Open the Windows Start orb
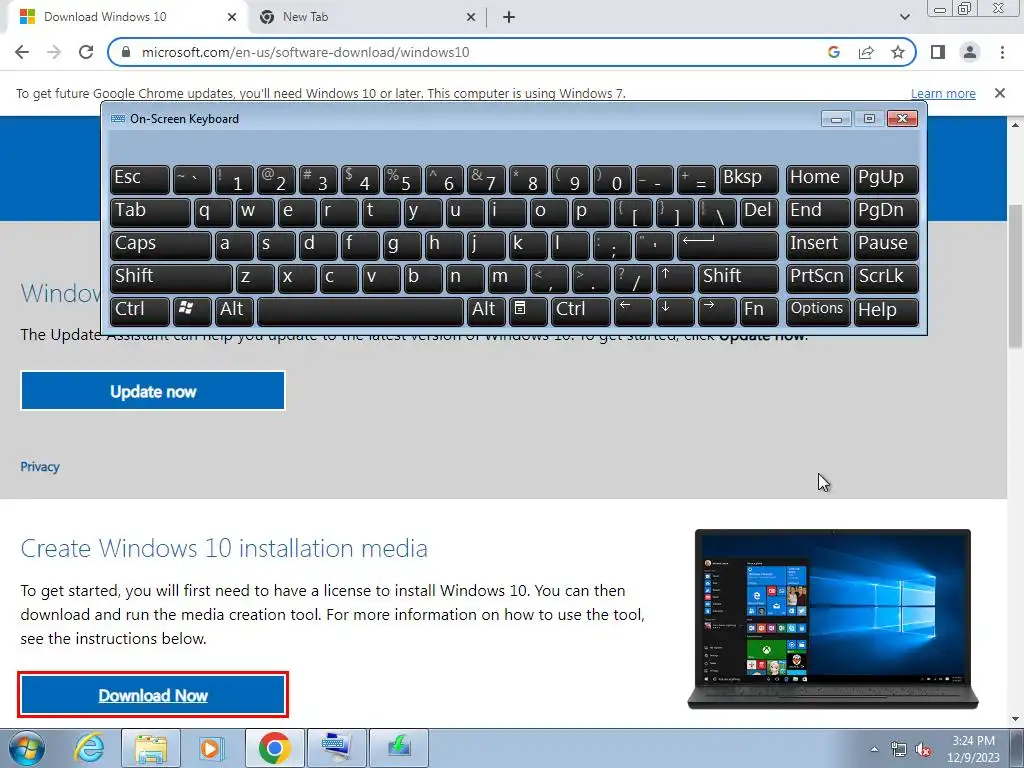This screenshot has height=768, width=1024. coord(26,748)
